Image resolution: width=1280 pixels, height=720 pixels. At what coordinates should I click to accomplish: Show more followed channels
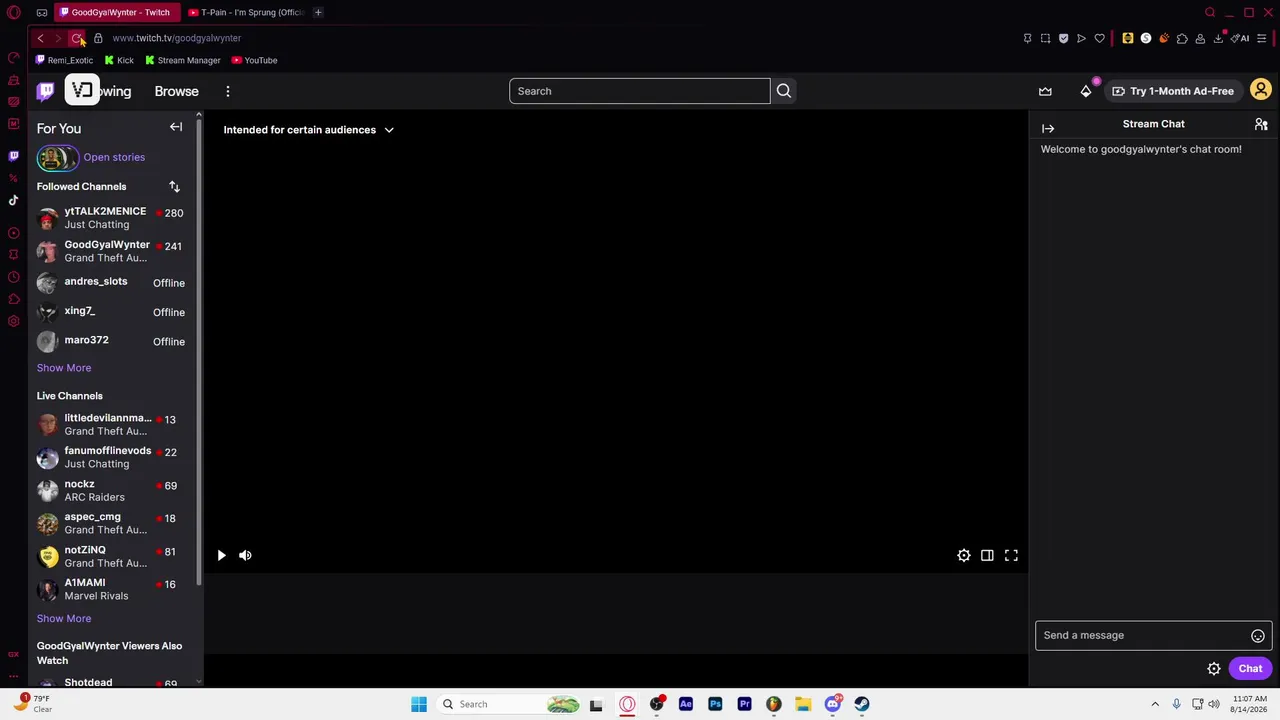click(x=64, y=368)
